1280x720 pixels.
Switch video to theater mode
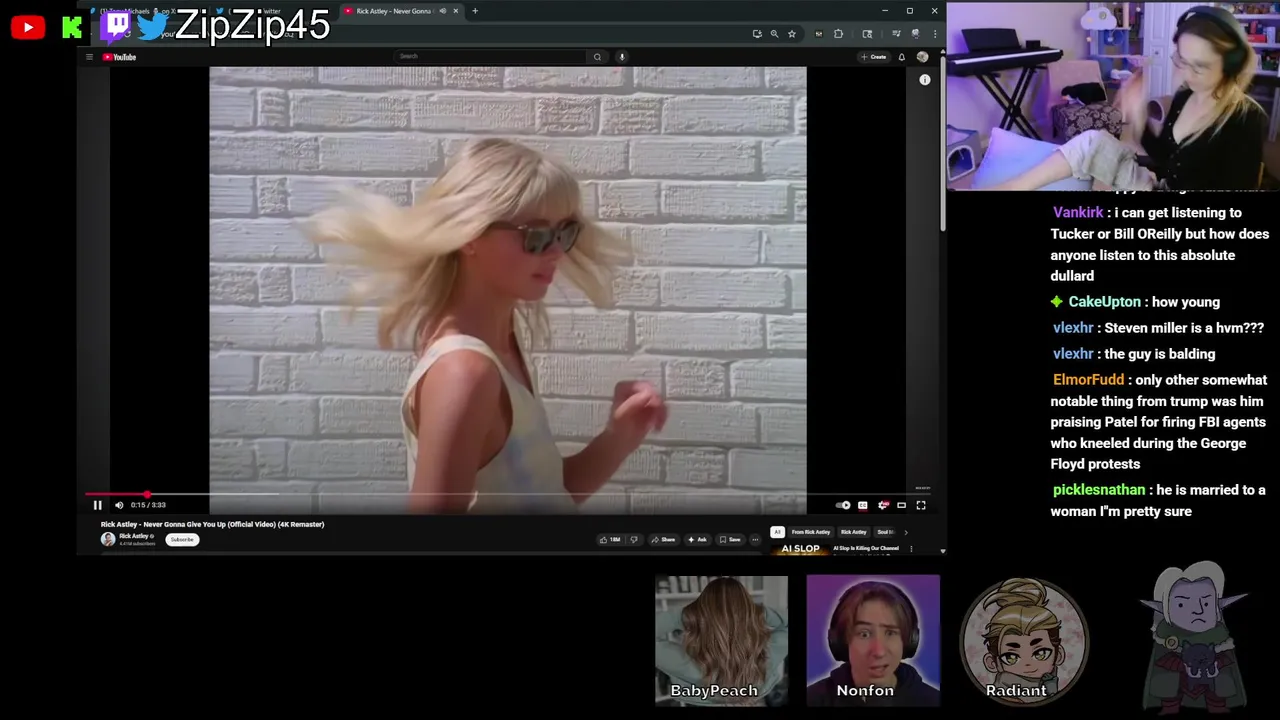point(901,505)
